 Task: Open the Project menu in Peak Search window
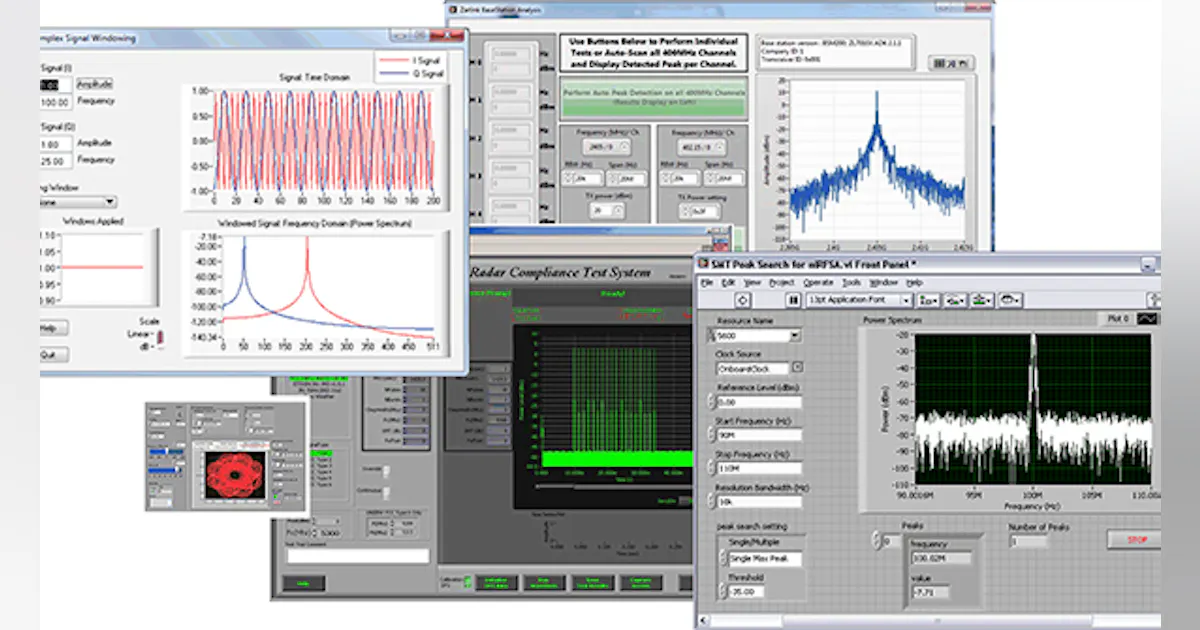(x=781, y=283)
